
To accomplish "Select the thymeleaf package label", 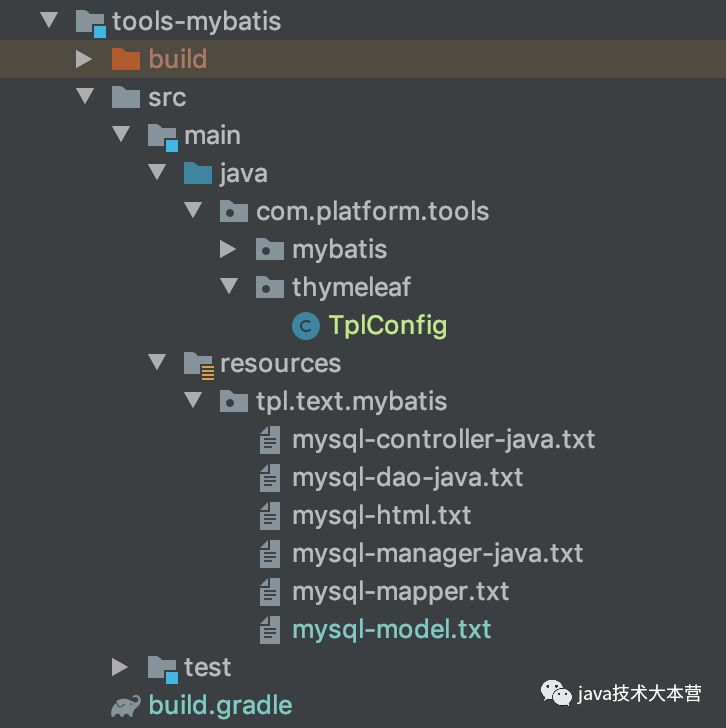I will click(351, 287).
